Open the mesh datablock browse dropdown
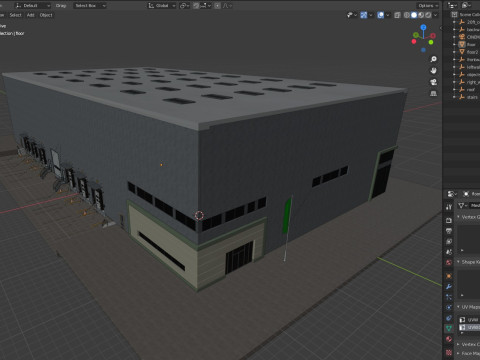This screenshot has height=360, width=480. (x=463, y=206)
